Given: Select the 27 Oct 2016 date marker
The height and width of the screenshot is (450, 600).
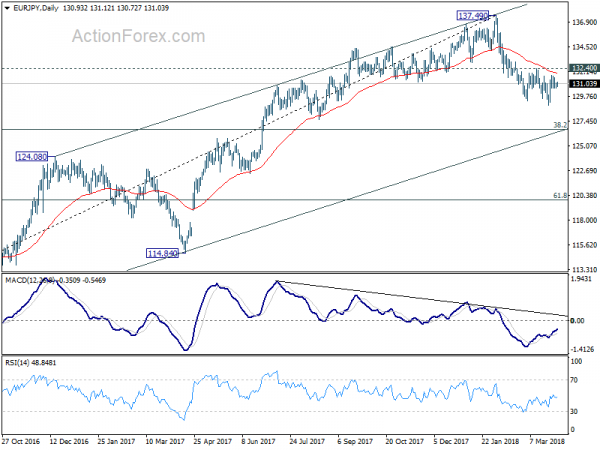Looking at the screenshot, I should pos(21,441).
